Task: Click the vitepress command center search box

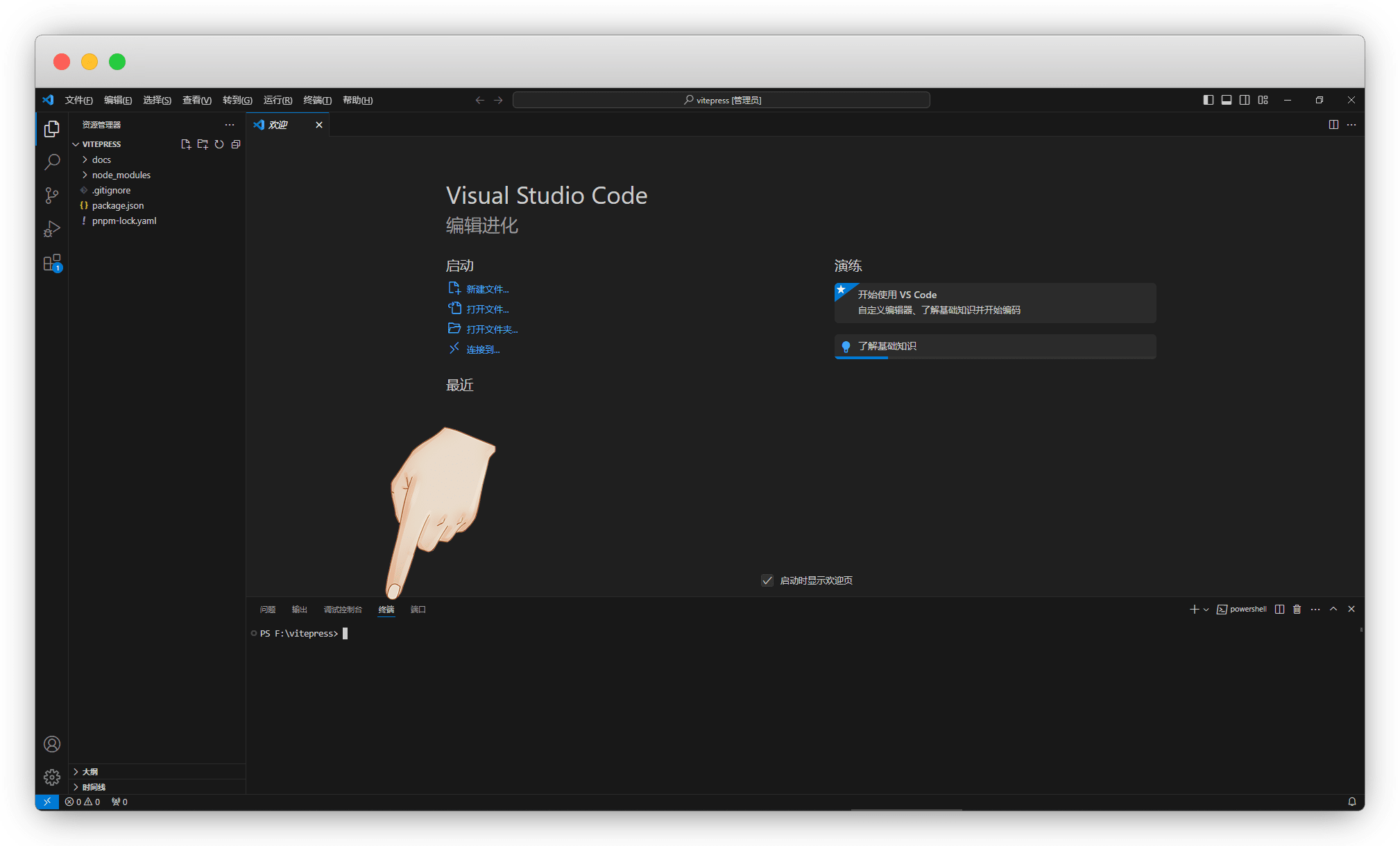Action: (x=721, y=100)
